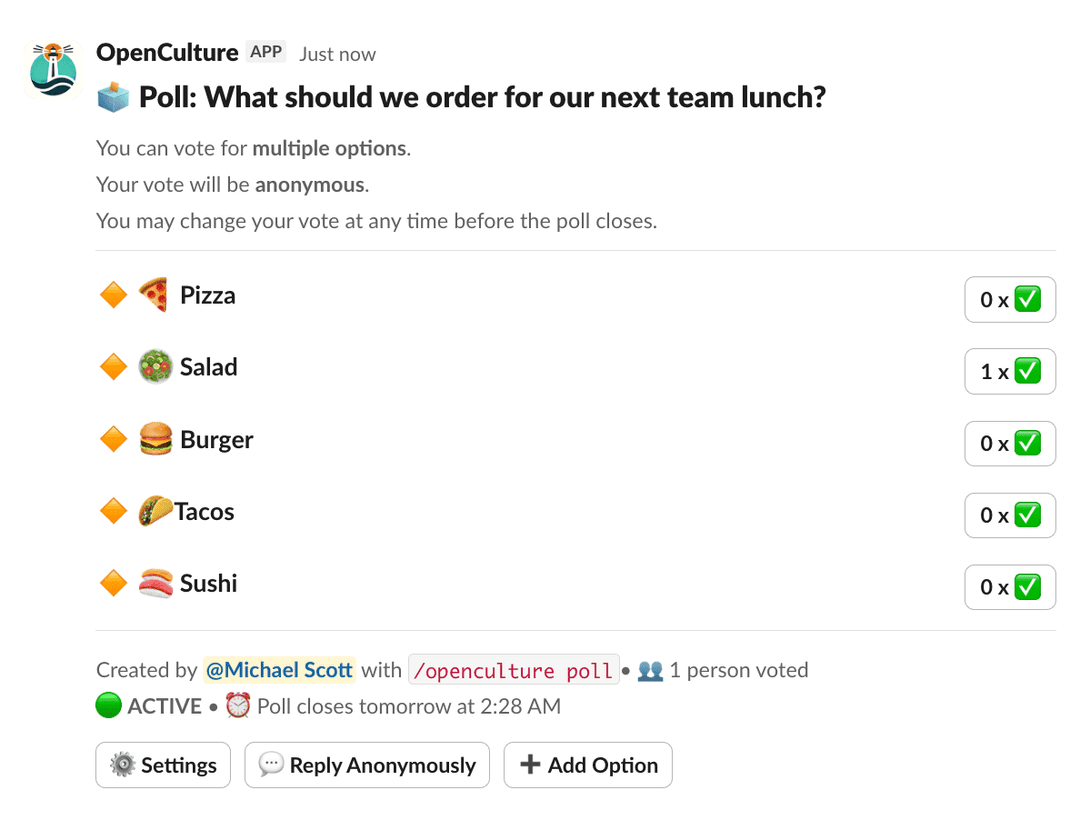Cast a vote for Sushi
Screen dimensions: 1080x820
point(1010,587)
